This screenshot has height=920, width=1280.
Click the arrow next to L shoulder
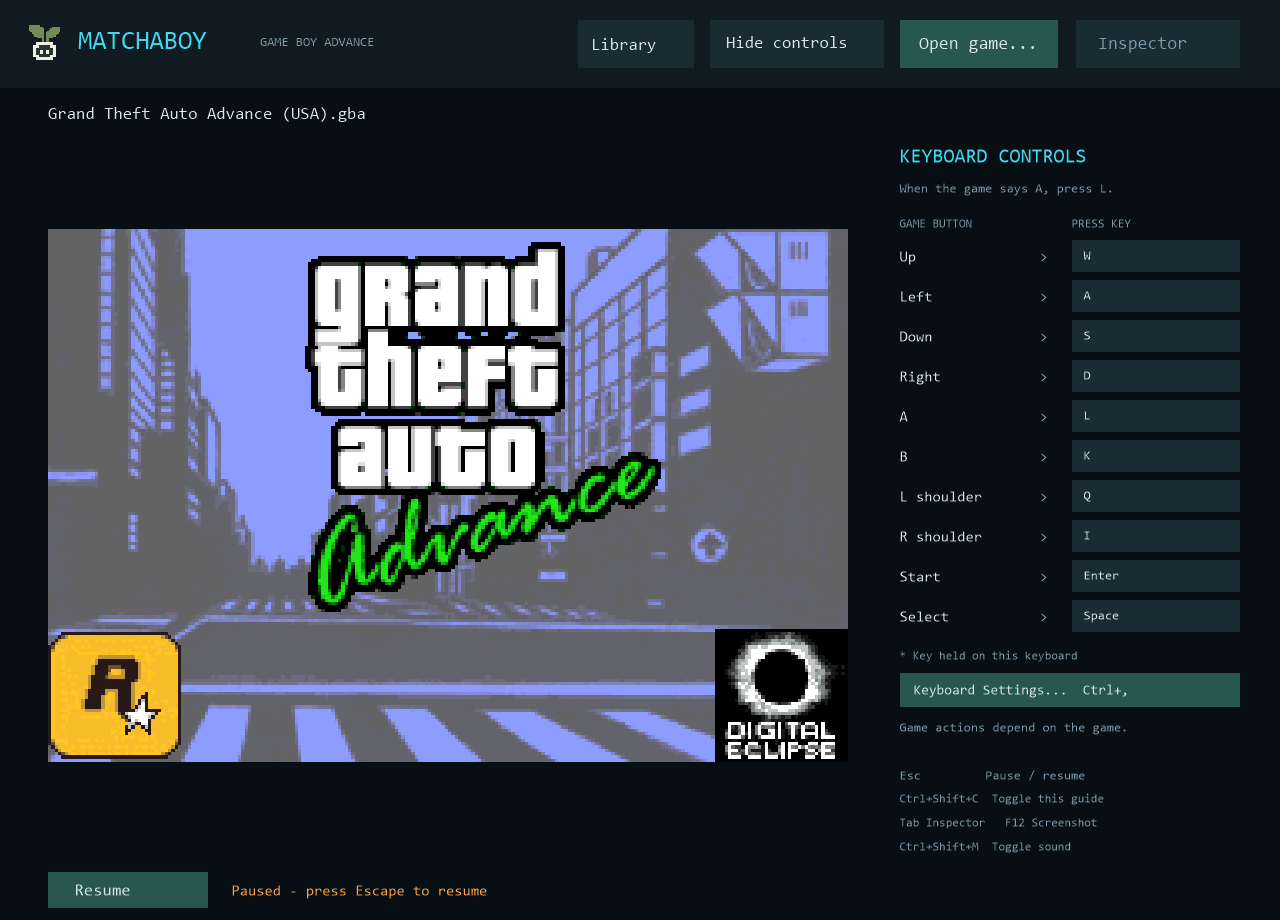(1044, 497)
